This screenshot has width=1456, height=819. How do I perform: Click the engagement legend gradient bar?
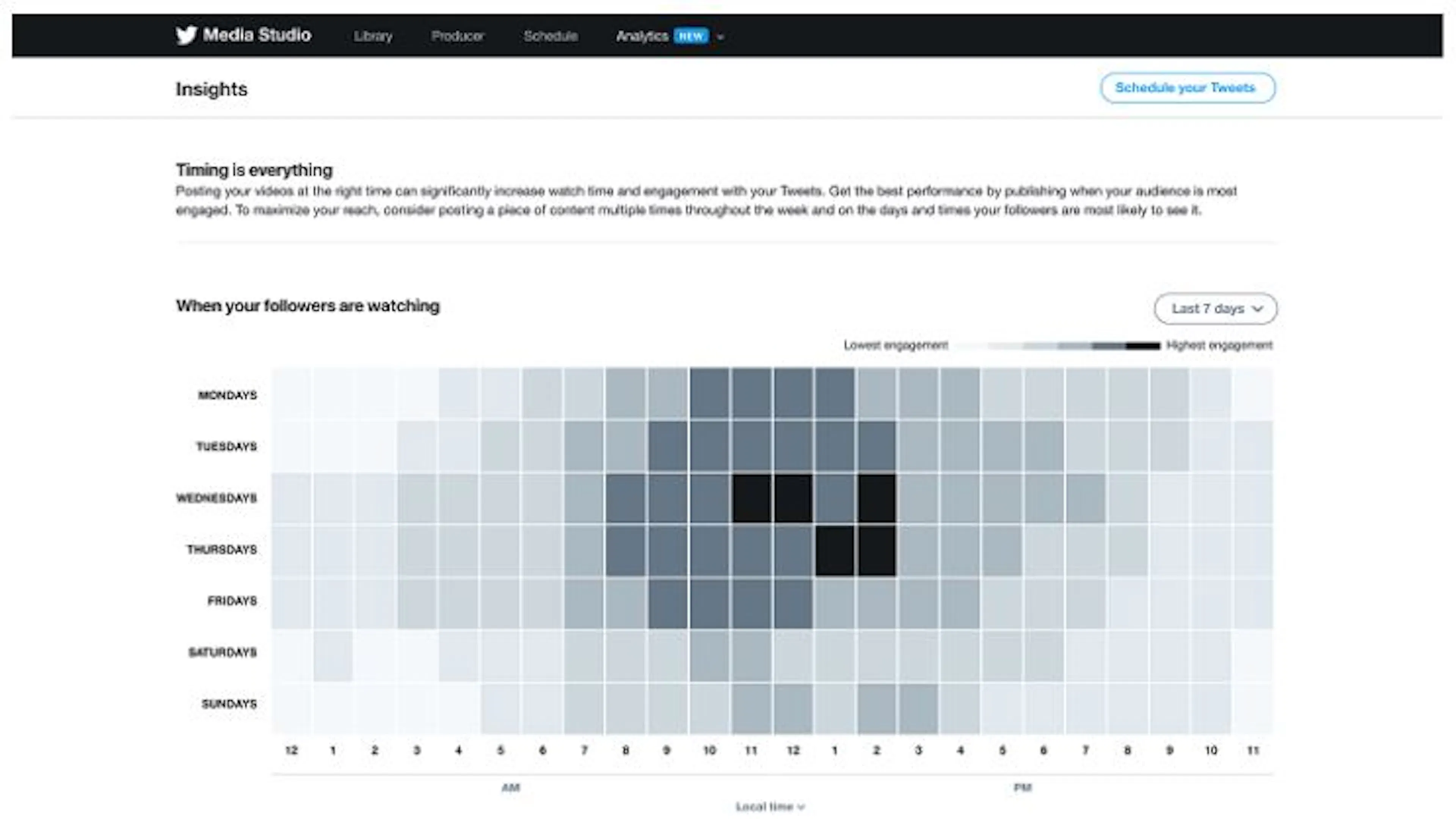pyautogui.click(x=1057, y=346)
